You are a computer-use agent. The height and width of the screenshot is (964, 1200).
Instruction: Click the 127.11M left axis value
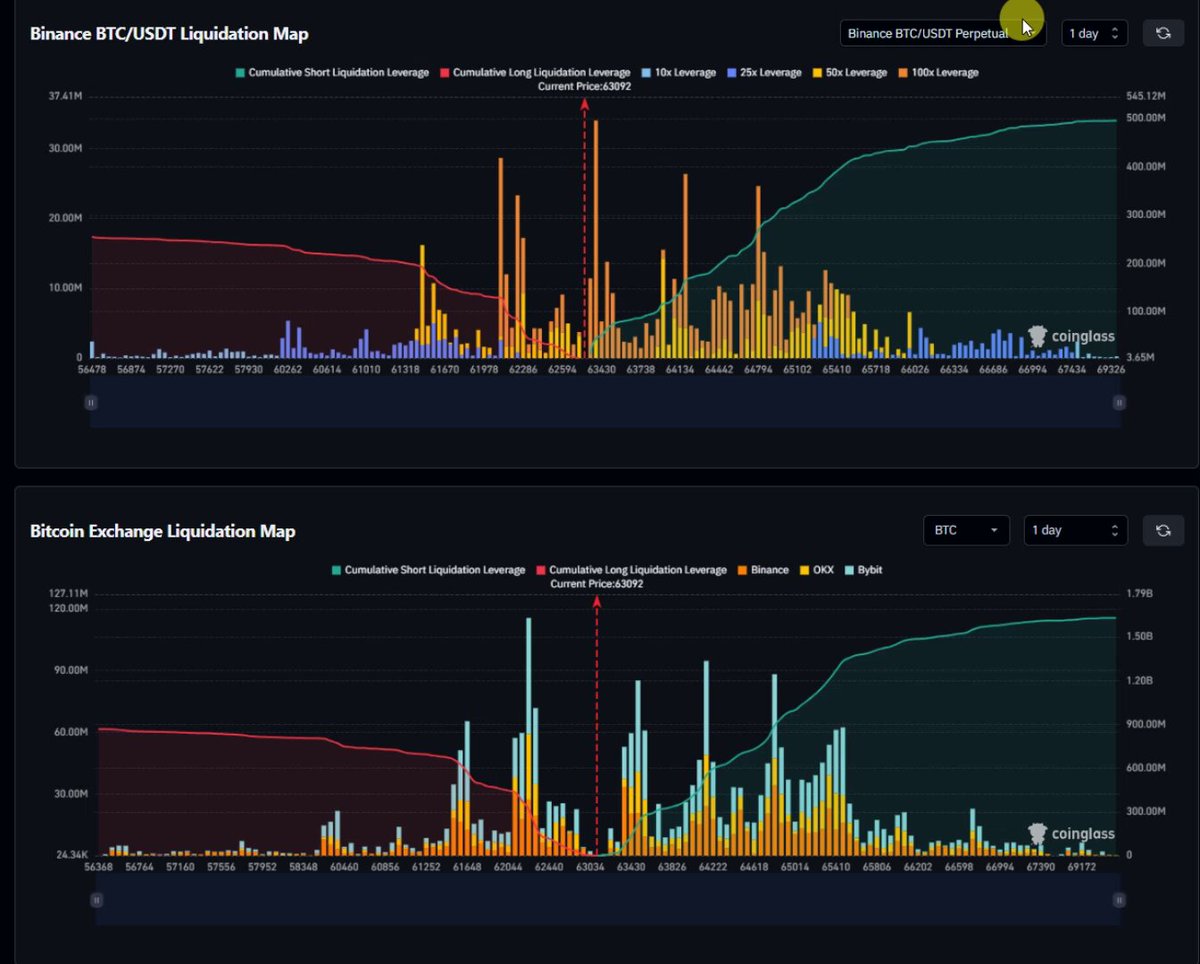click(x=67, y=594)
